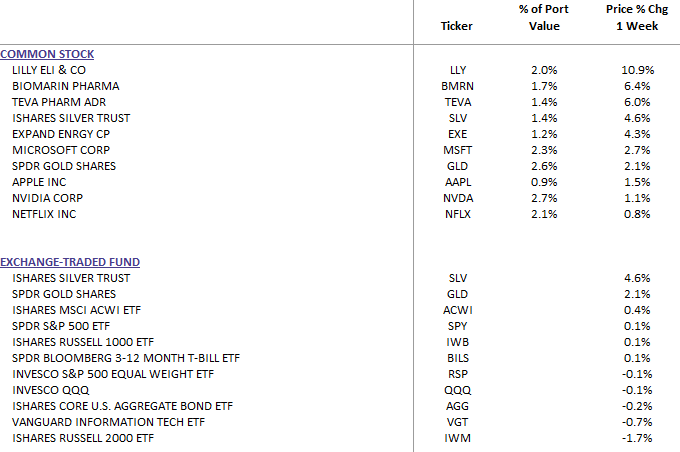This screenshot has height=452, width=680.
Task: Click the TEVA ticker cell
Action: (457, 102)
